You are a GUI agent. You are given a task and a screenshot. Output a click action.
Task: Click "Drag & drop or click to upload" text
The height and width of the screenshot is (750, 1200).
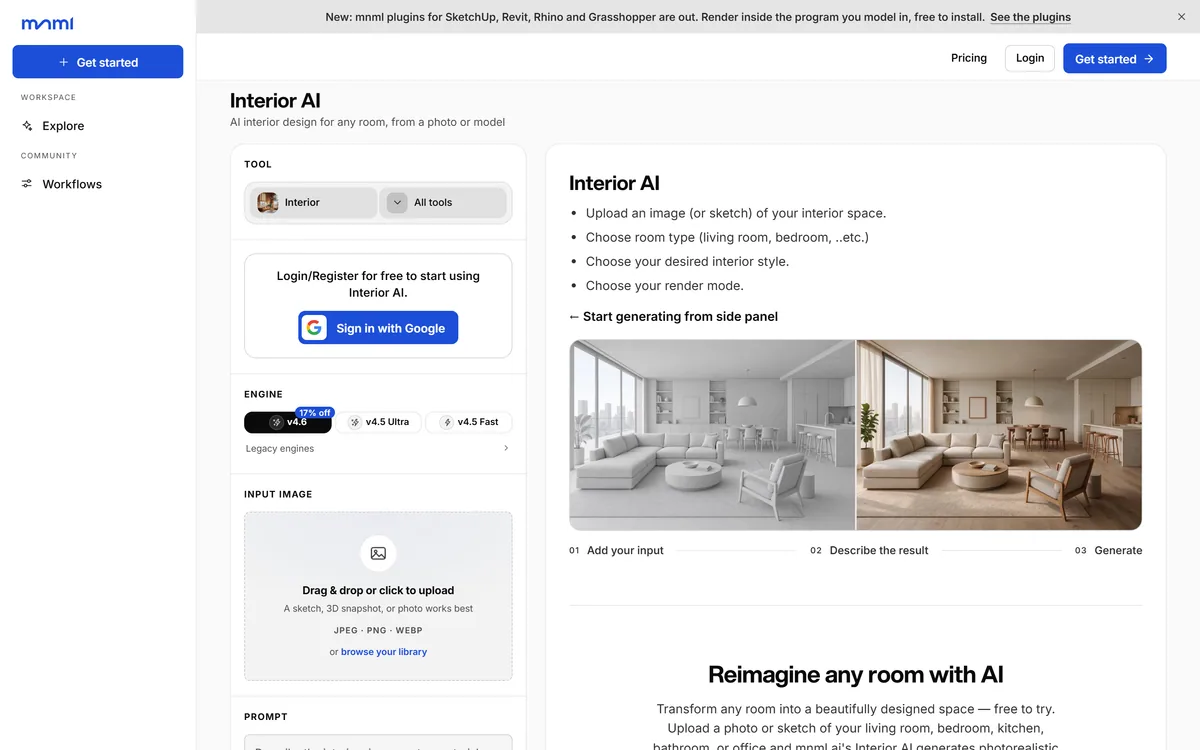tap(378, 590)
